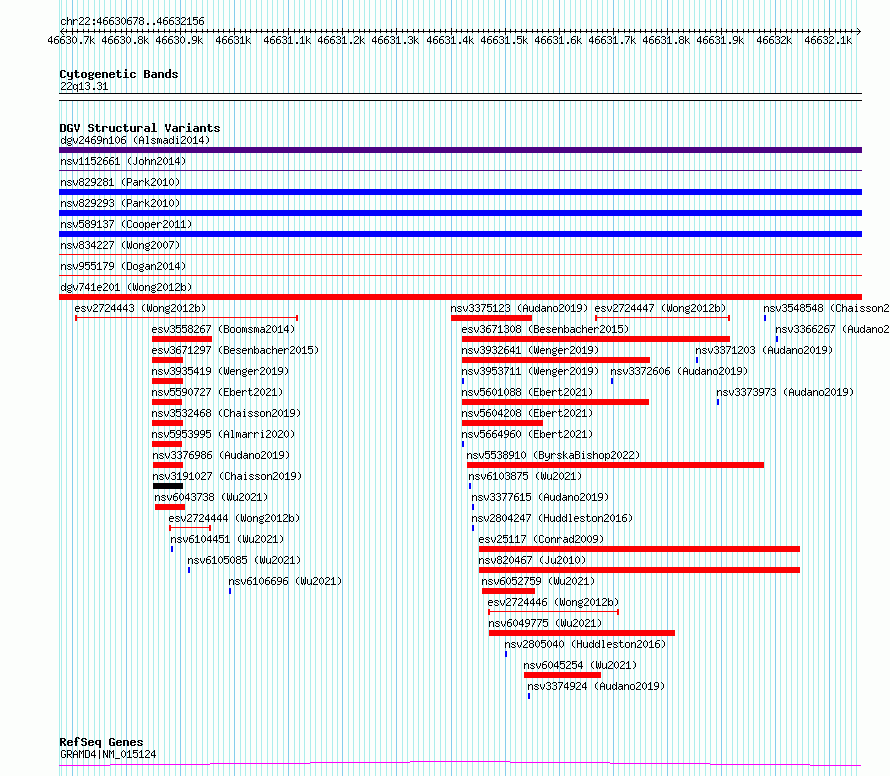This screenshot has width=890, height=776.
Task: Click nsv5953995 (Almarri2020) label
Action: [223, 434]
